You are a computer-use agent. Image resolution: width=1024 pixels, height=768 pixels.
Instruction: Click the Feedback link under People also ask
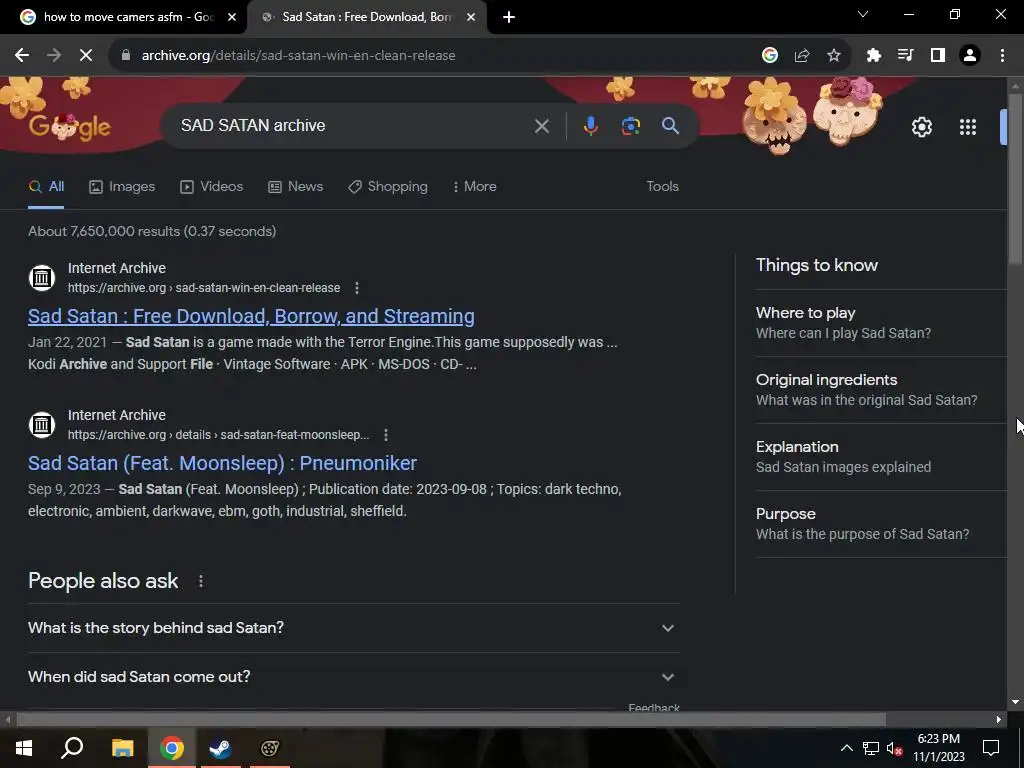click(654, 707)
